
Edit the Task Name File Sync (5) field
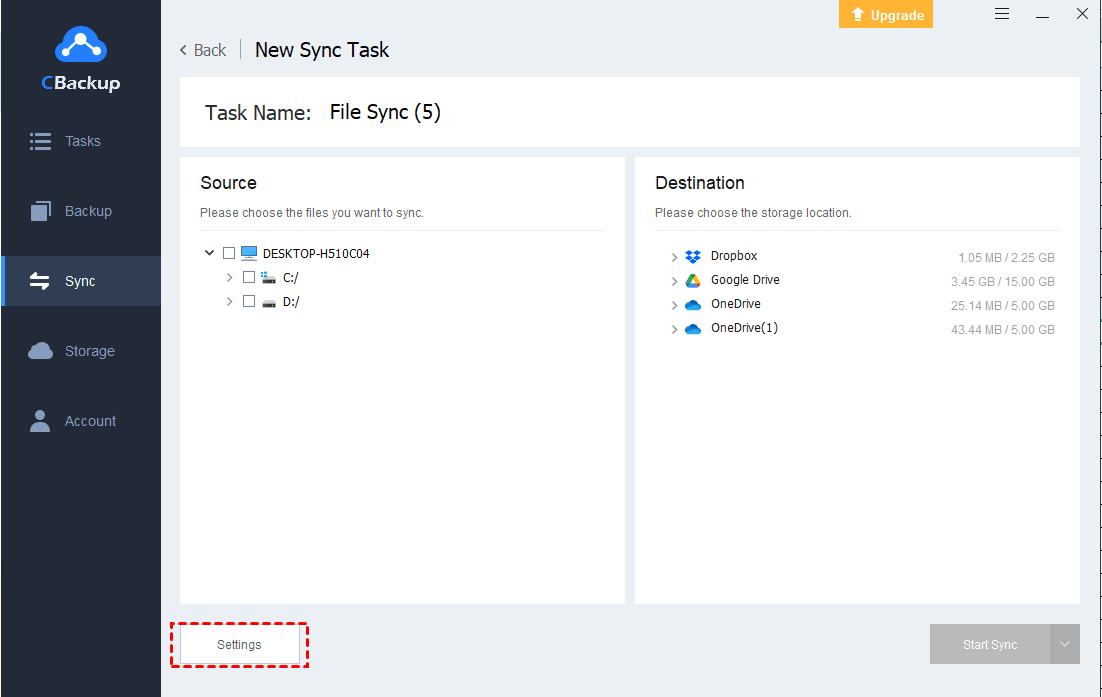[385, 112]
